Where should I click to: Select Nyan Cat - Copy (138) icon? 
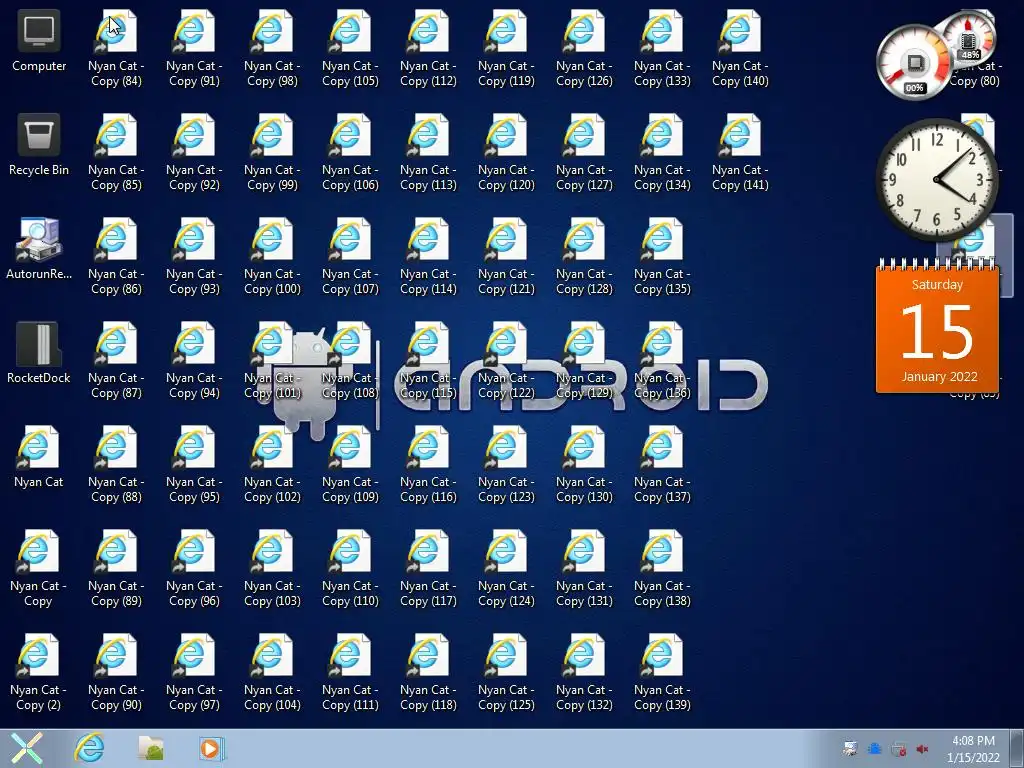pyautogui.click(x=662, y=569)
